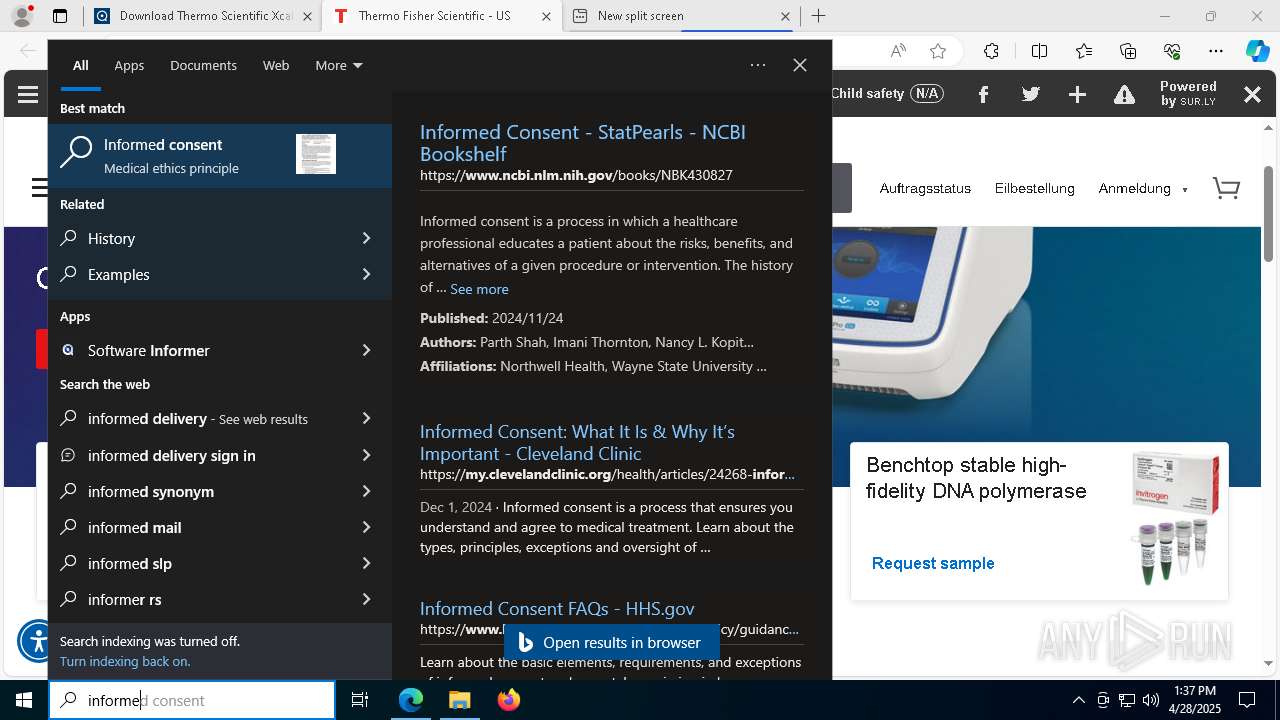Viewport: 1280px width, 720px height.
Task: Open the hamburger menu in sur.ly bar
Action: 28,94
